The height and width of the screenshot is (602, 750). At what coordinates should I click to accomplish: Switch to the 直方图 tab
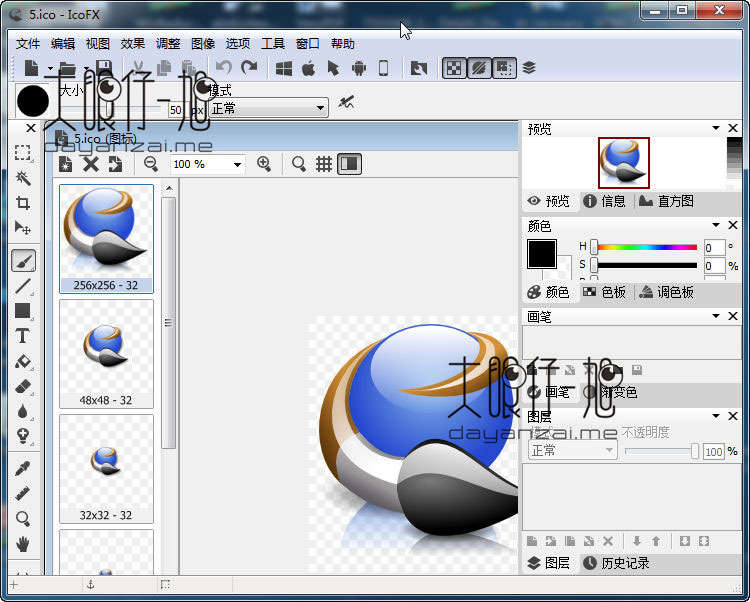(x=666, y=201)
